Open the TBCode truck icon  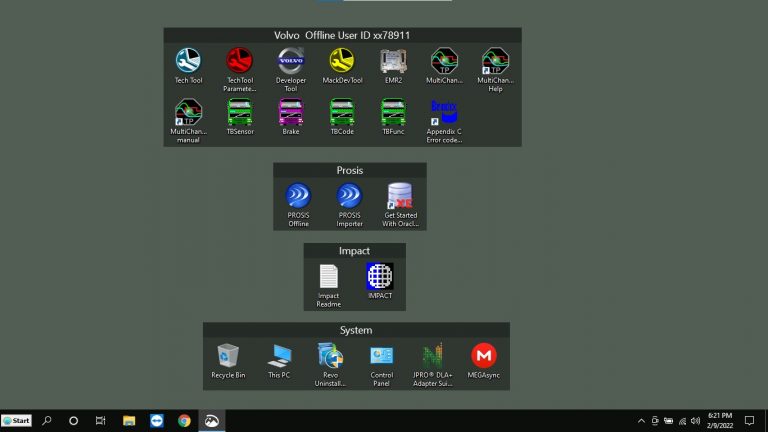point(342,111)
